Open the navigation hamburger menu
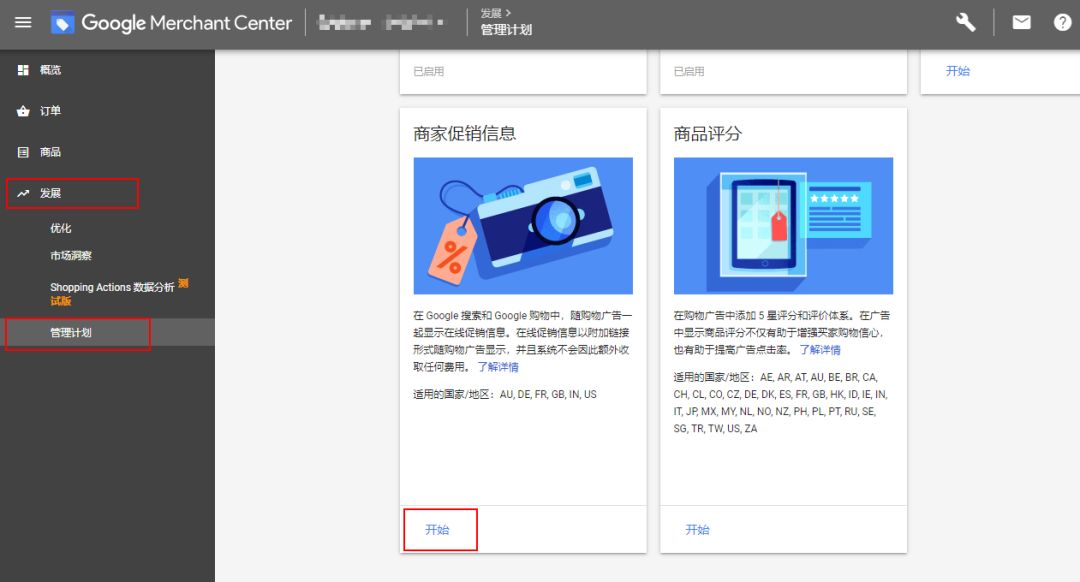This screenshot has height=582, width=1080. [23, 22]
